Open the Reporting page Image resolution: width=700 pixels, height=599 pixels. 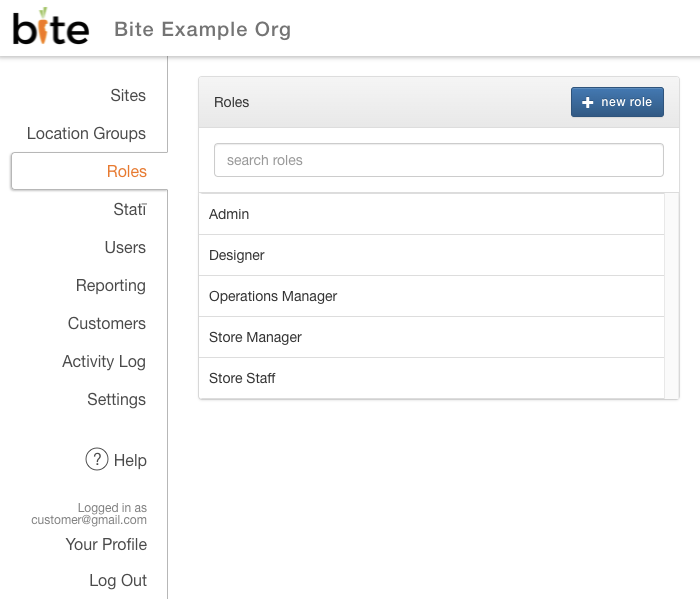(111, 286)
